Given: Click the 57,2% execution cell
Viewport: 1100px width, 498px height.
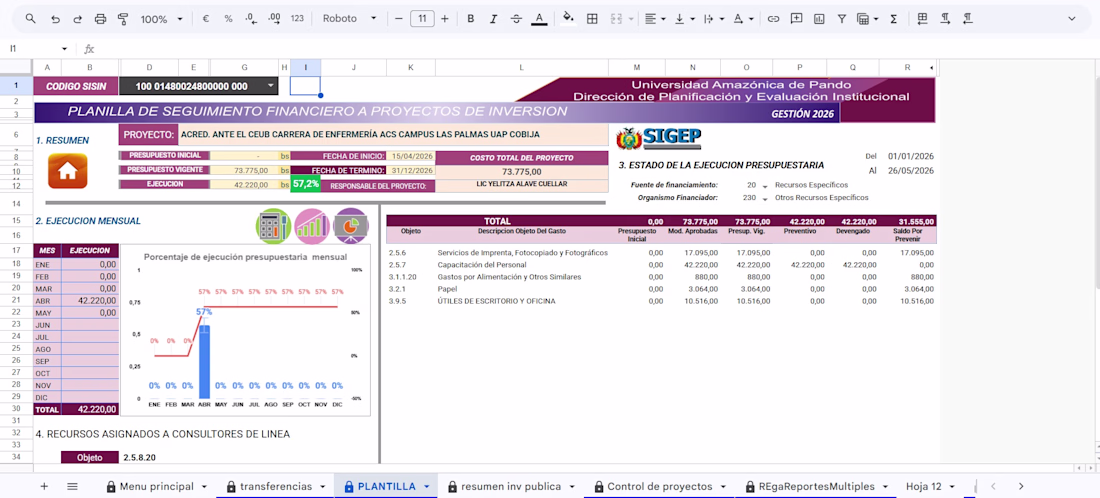Looking at the screenshot, I should point(306,184).
